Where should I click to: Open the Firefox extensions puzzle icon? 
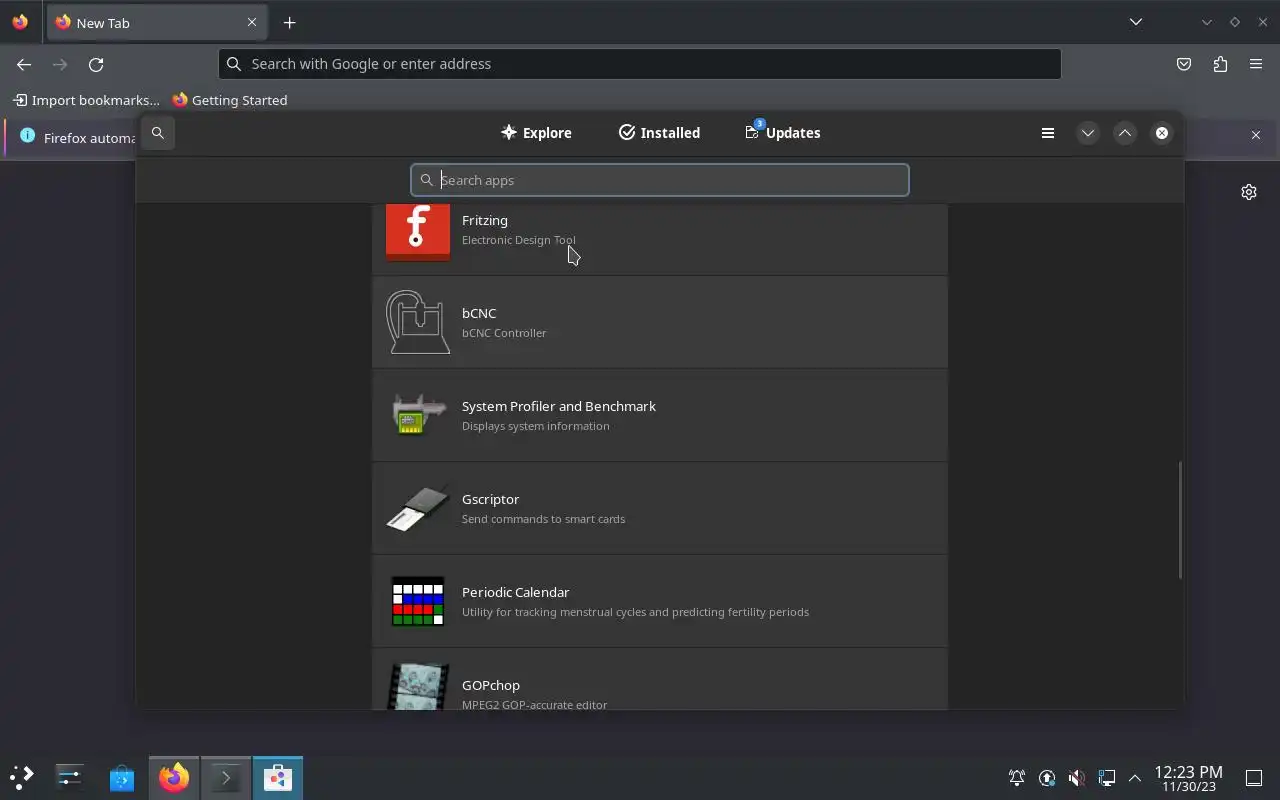click(1220, 64)
